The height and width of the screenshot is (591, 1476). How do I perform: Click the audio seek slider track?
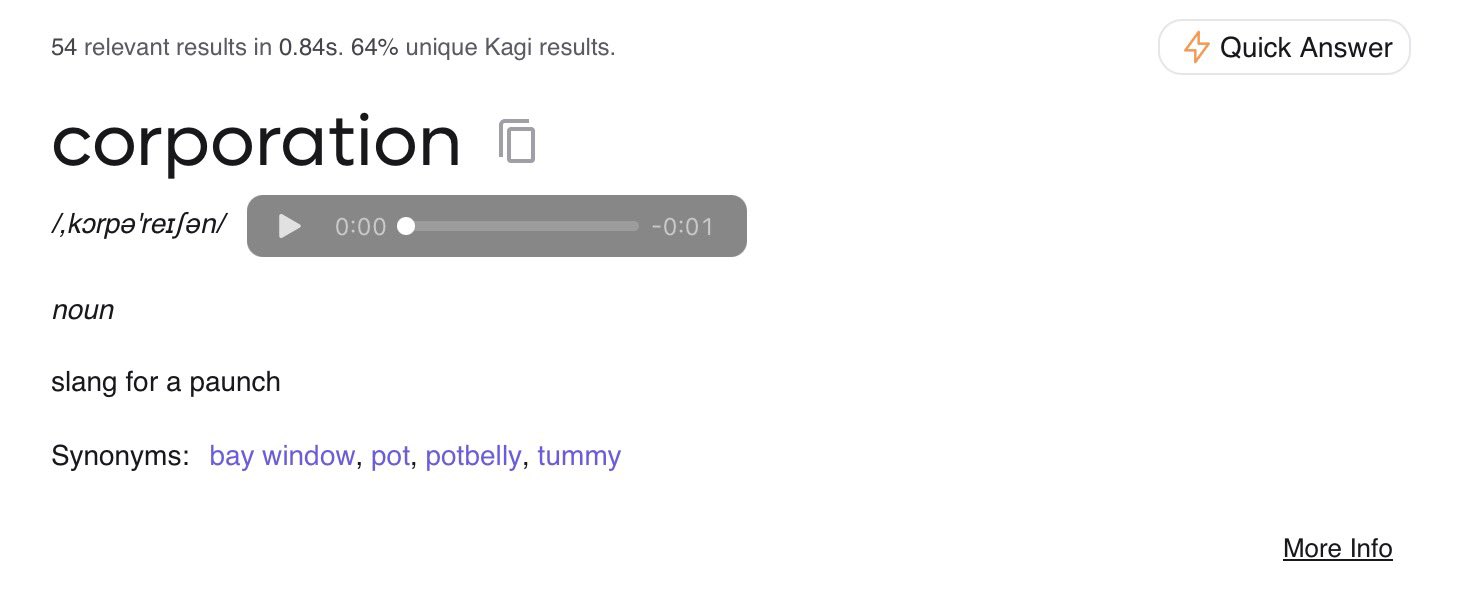[x=522, y=226]
